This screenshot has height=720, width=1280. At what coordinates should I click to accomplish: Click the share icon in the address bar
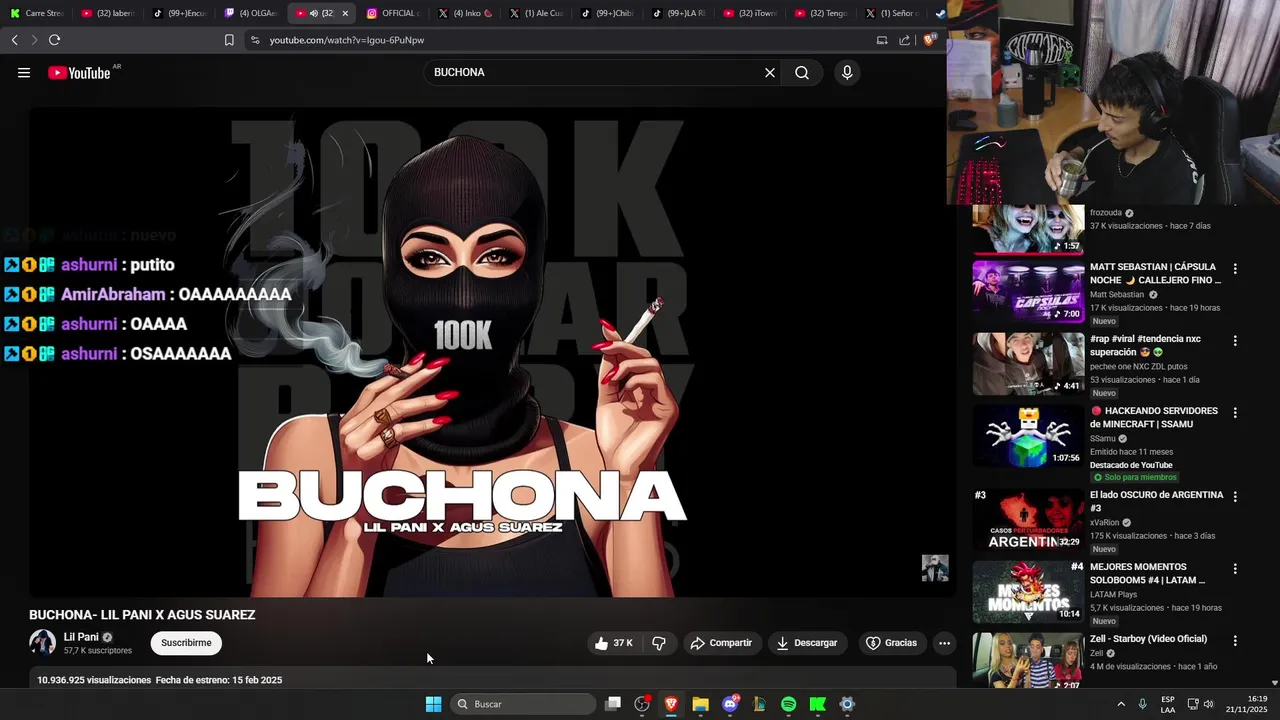tap(905, 40)
